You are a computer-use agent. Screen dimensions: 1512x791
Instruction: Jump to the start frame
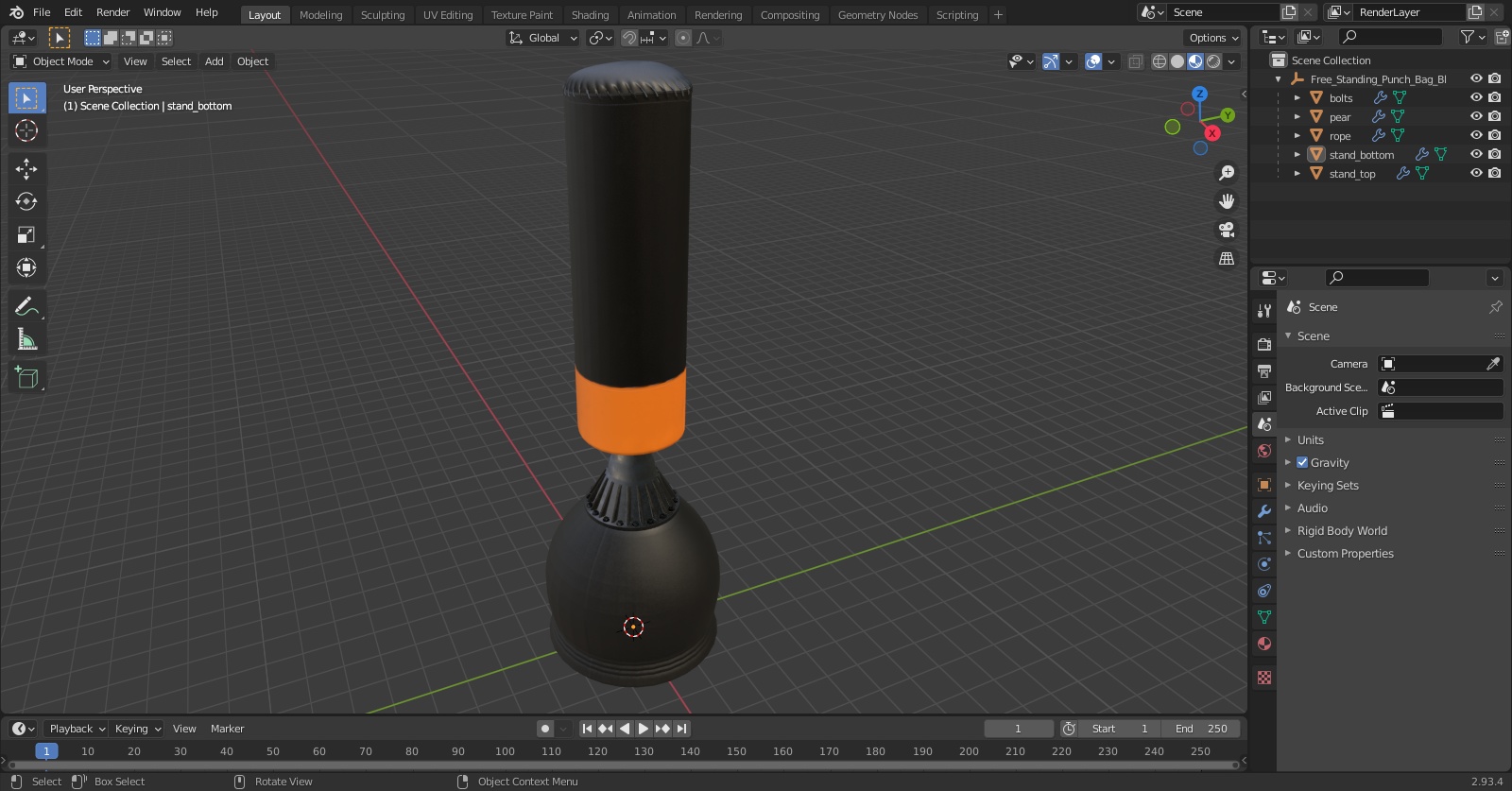pyautogui.click(x=587, y=729)
